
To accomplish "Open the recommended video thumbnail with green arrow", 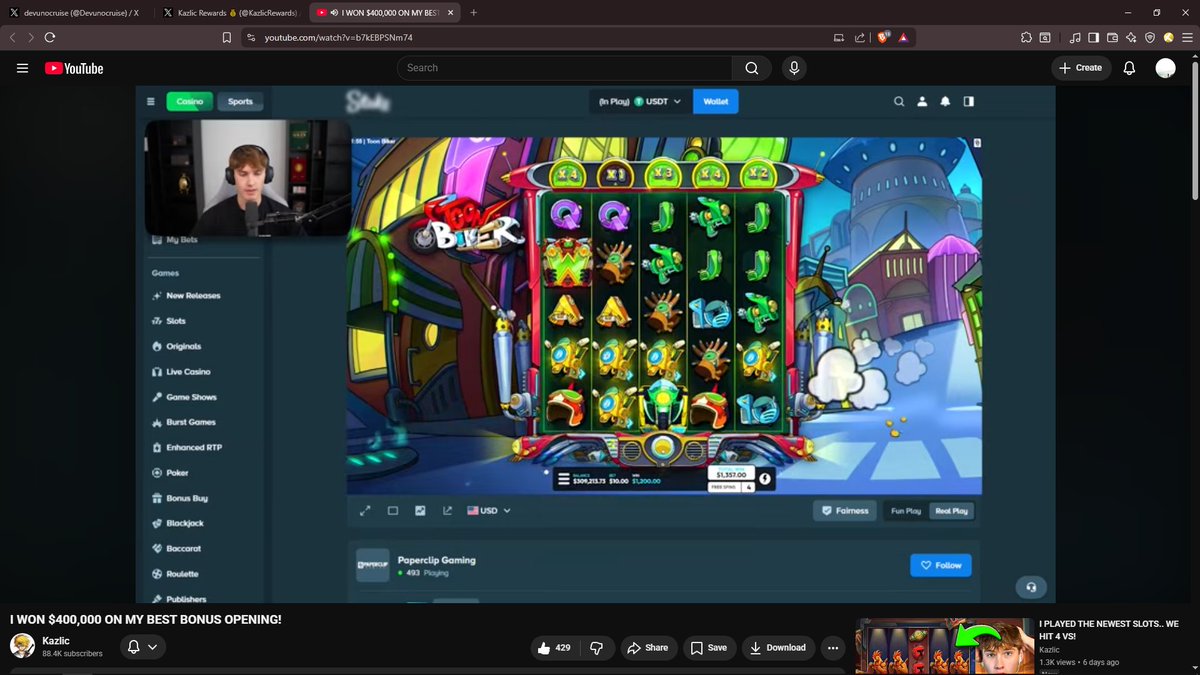I will [943, 646].
